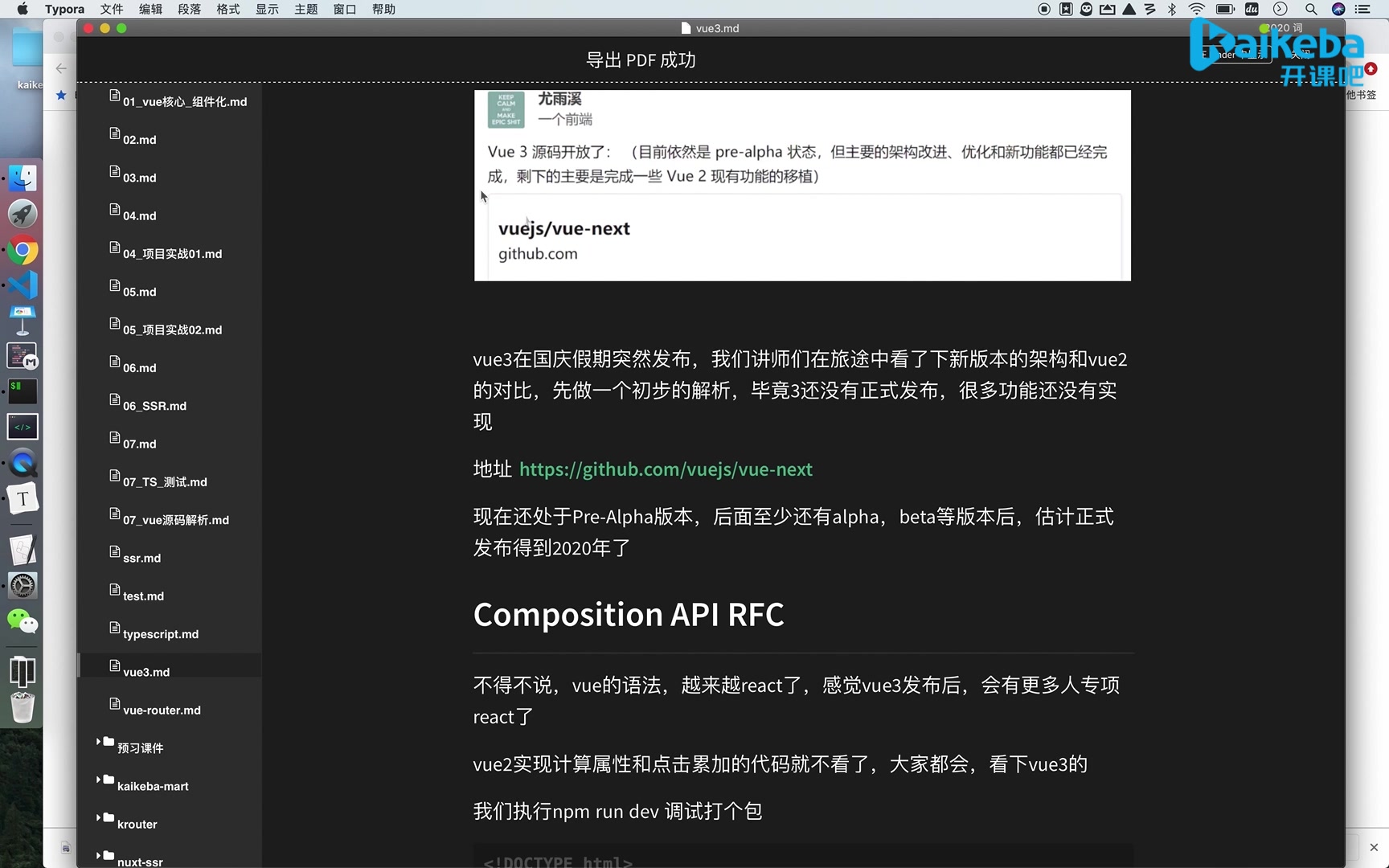Screen dimensions: 1389x868
Task: Open the editor app with M badge in dock
Action: pyautogui.click(x=23, y=356)
